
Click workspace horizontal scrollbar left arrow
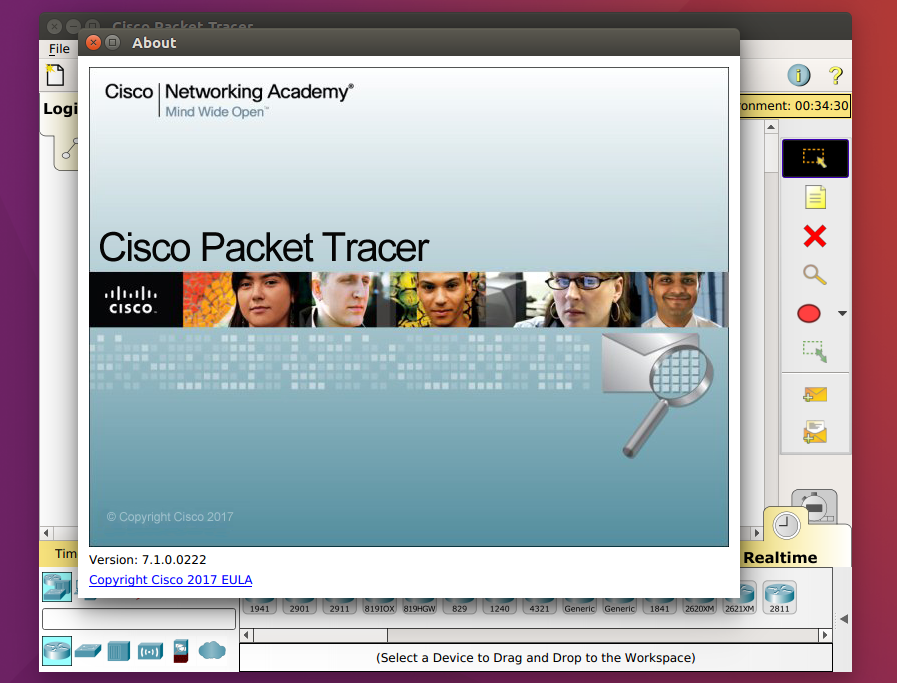pyautogui.click(x=46, y=533)
